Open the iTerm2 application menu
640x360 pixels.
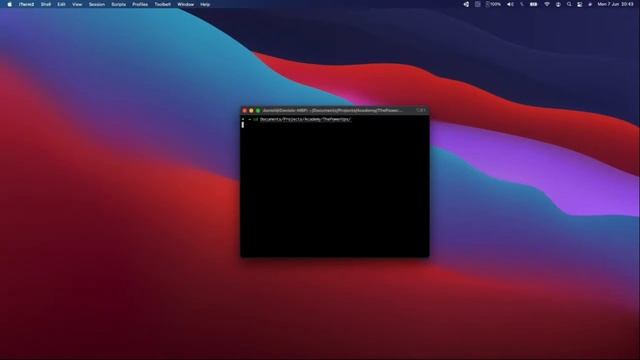point(26,4)
